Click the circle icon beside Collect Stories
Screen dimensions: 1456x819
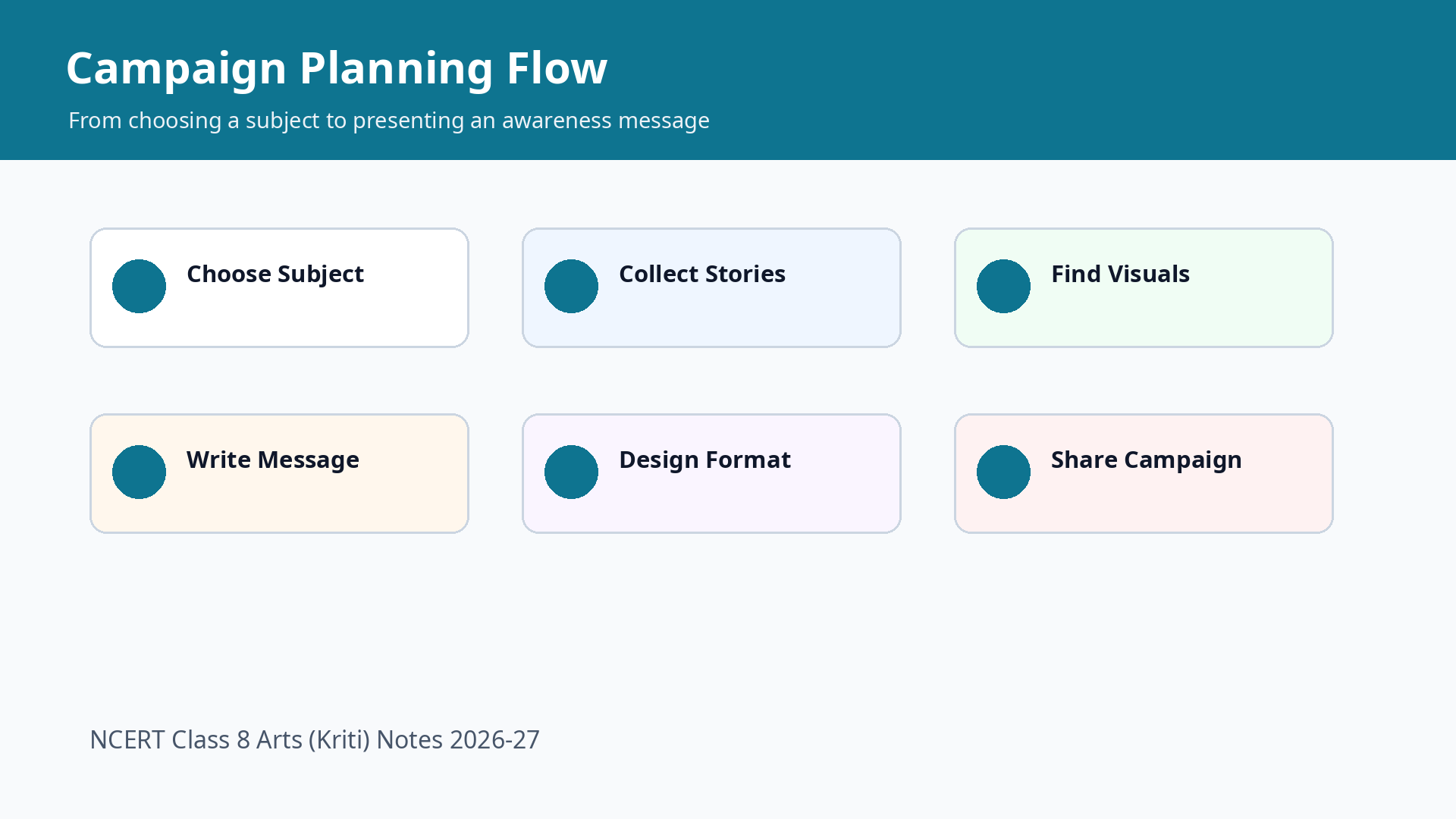pos(571,286)
